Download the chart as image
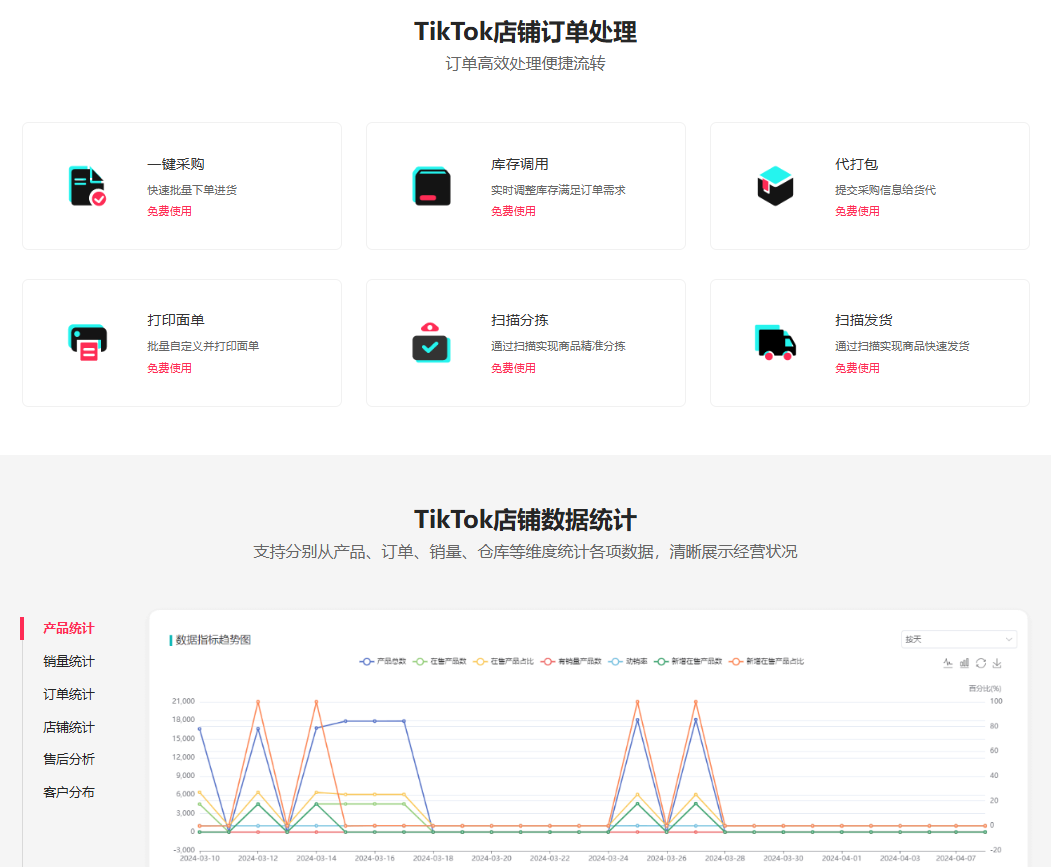Screen dimensions: 1051x867 click(x=997, y=663)
